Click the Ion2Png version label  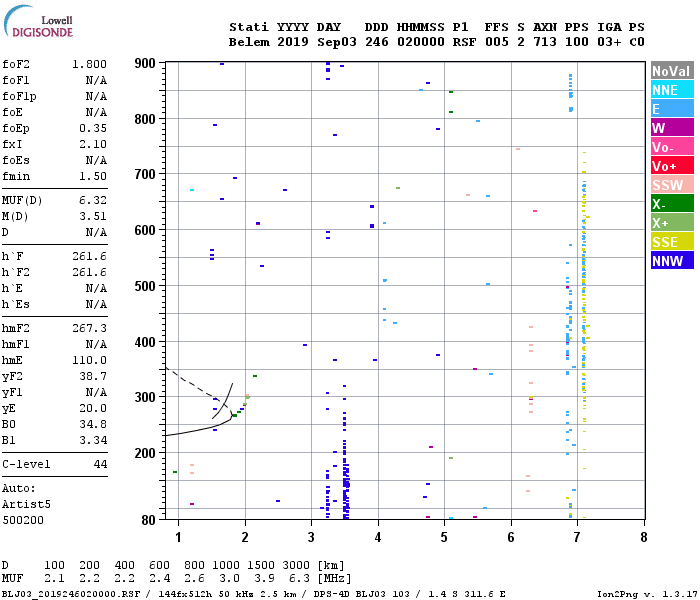[x=647, y=594]
